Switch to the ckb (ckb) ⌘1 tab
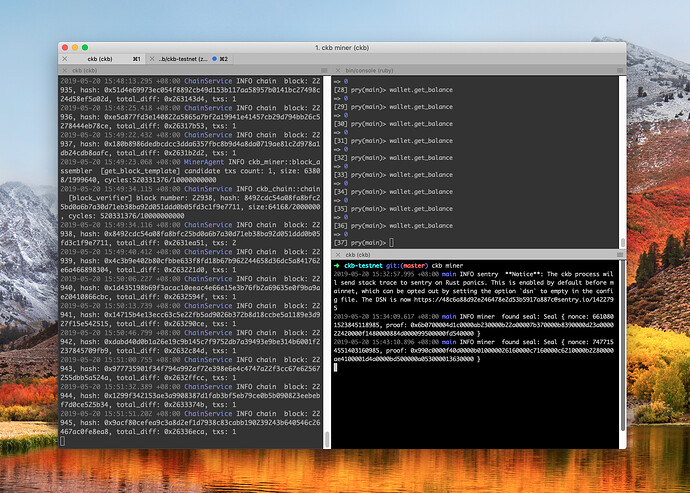The width and height of the screenshot is (690, 493). point(102,59)
